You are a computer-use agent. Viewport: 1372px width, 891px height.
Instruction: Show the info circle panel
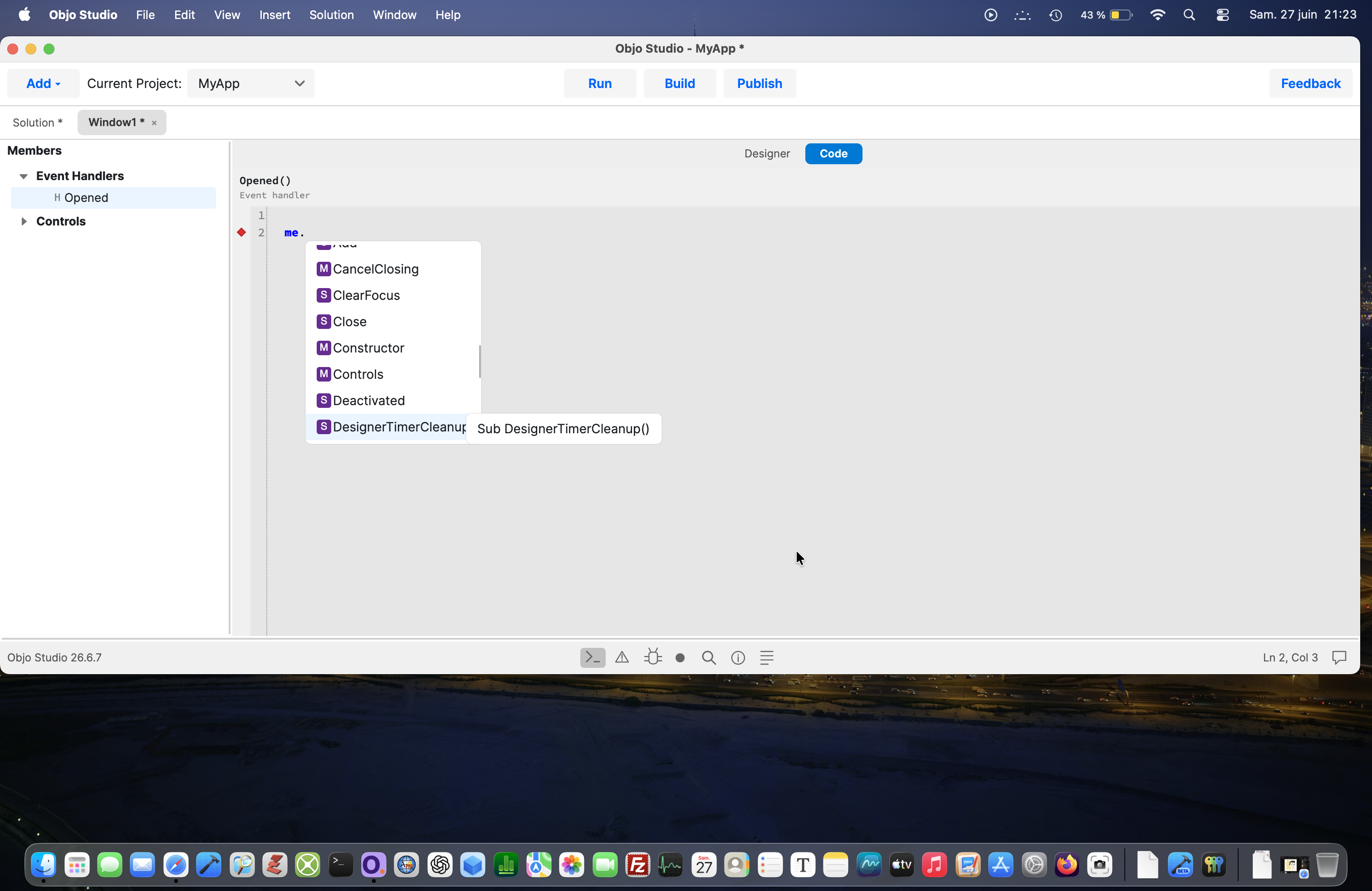pos(738,657)
